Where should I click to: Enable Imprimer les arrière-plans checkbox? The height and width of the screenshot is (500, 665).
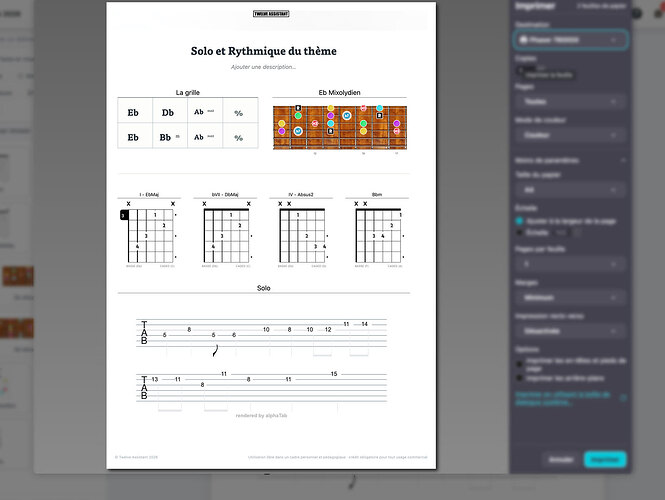(x=520, y=378)
